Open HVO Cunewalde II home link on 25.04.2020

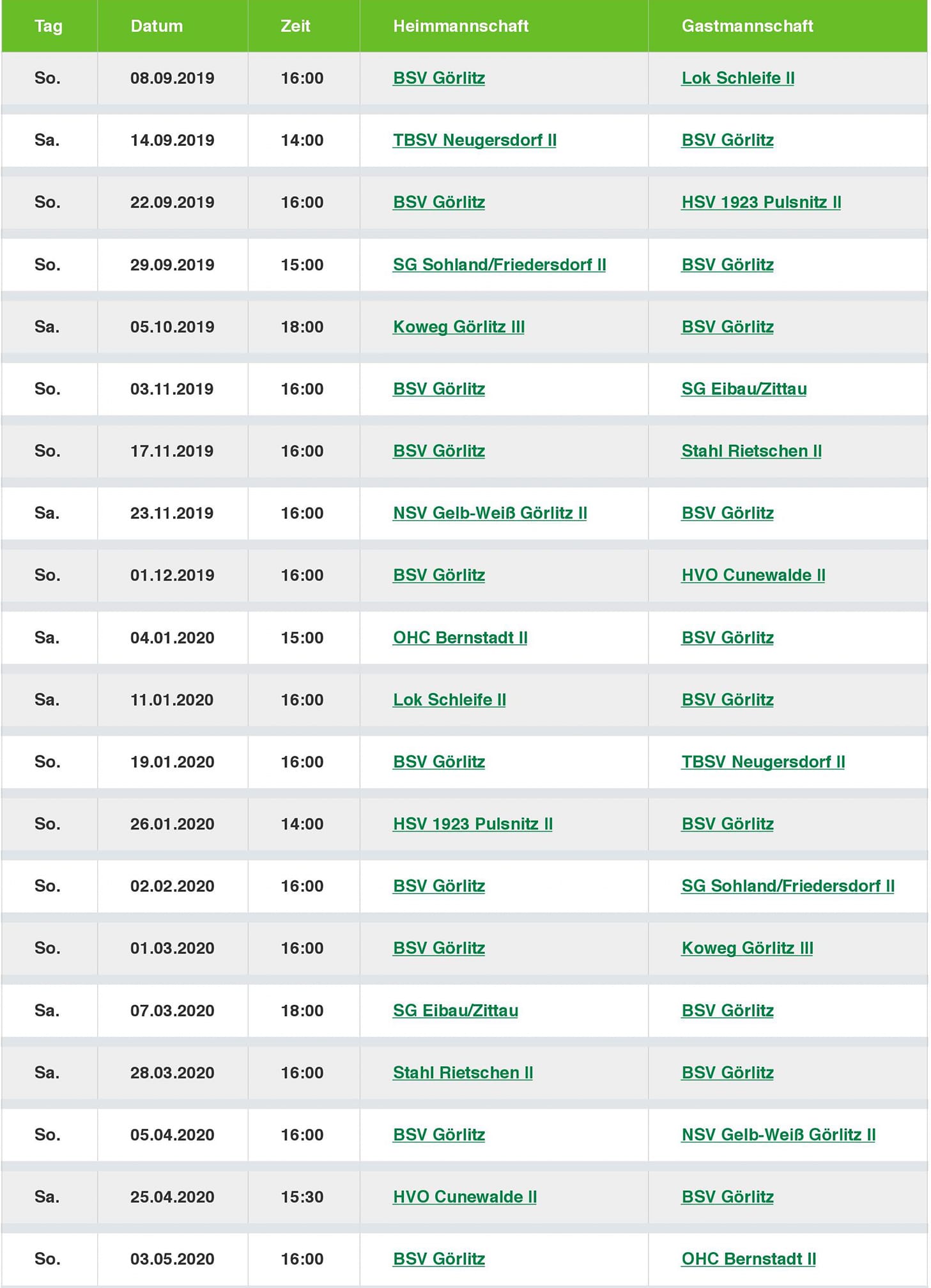[465, 1197]
